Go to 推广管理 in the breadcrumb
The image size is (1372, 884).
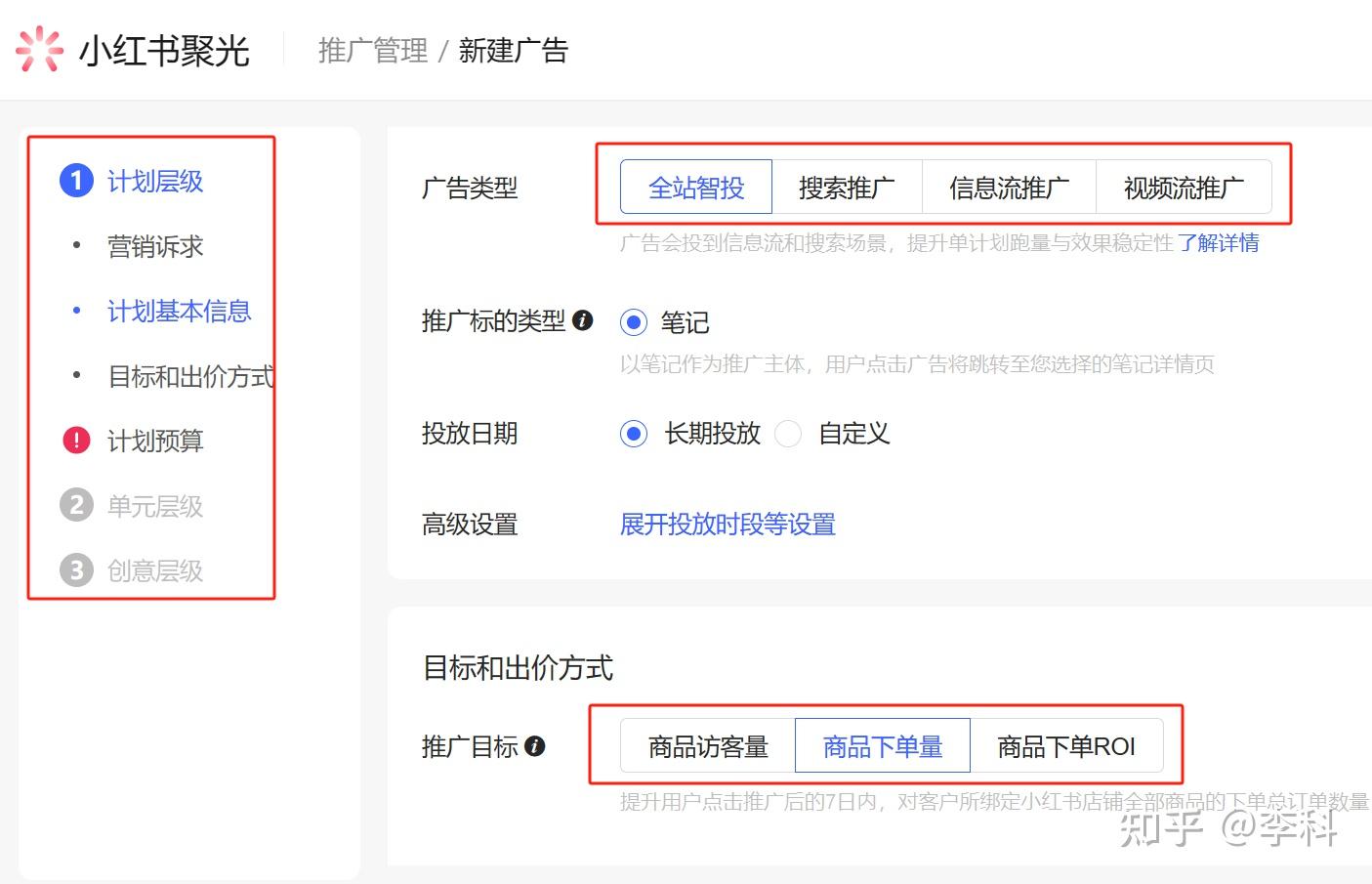click(x=373, y=50)
